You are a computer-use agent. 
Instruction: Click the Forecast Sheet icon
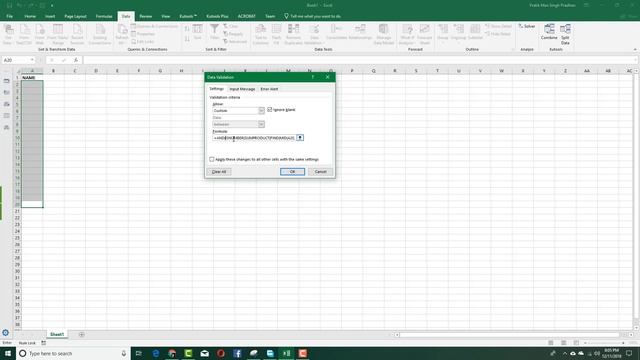pyautogui.click(x=425, y=34)
